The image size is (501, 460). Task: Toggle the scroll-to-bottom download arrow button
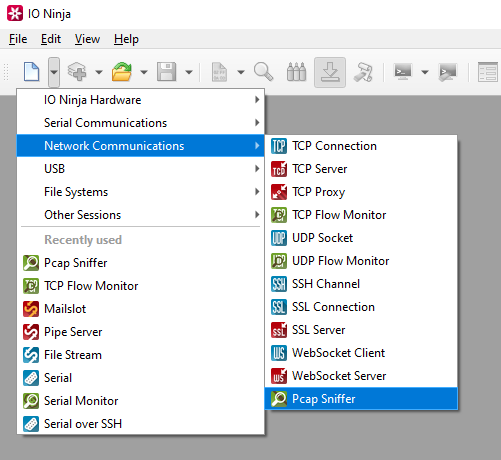click(330, 72)
